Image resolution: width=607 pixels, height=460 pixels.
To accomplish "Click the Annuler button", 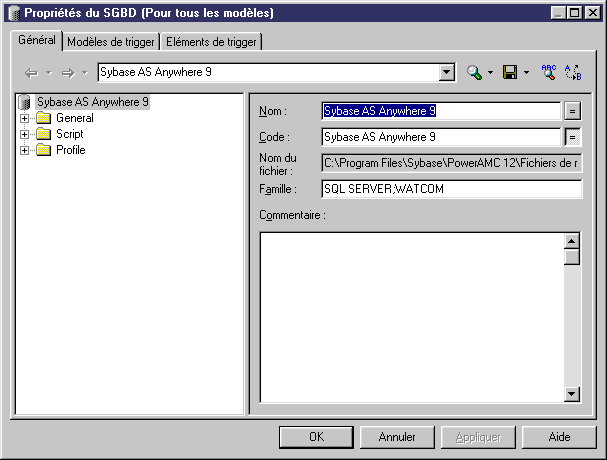I will click(397, 437).
